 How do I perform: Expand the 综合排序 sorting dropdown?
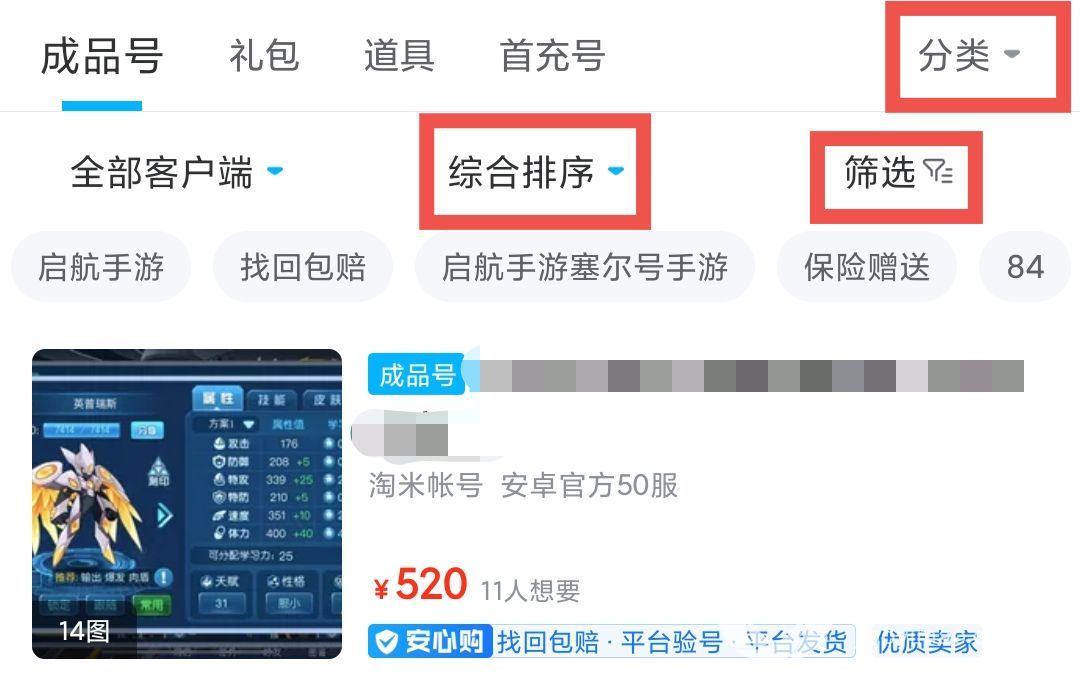[x=536, y=171]
